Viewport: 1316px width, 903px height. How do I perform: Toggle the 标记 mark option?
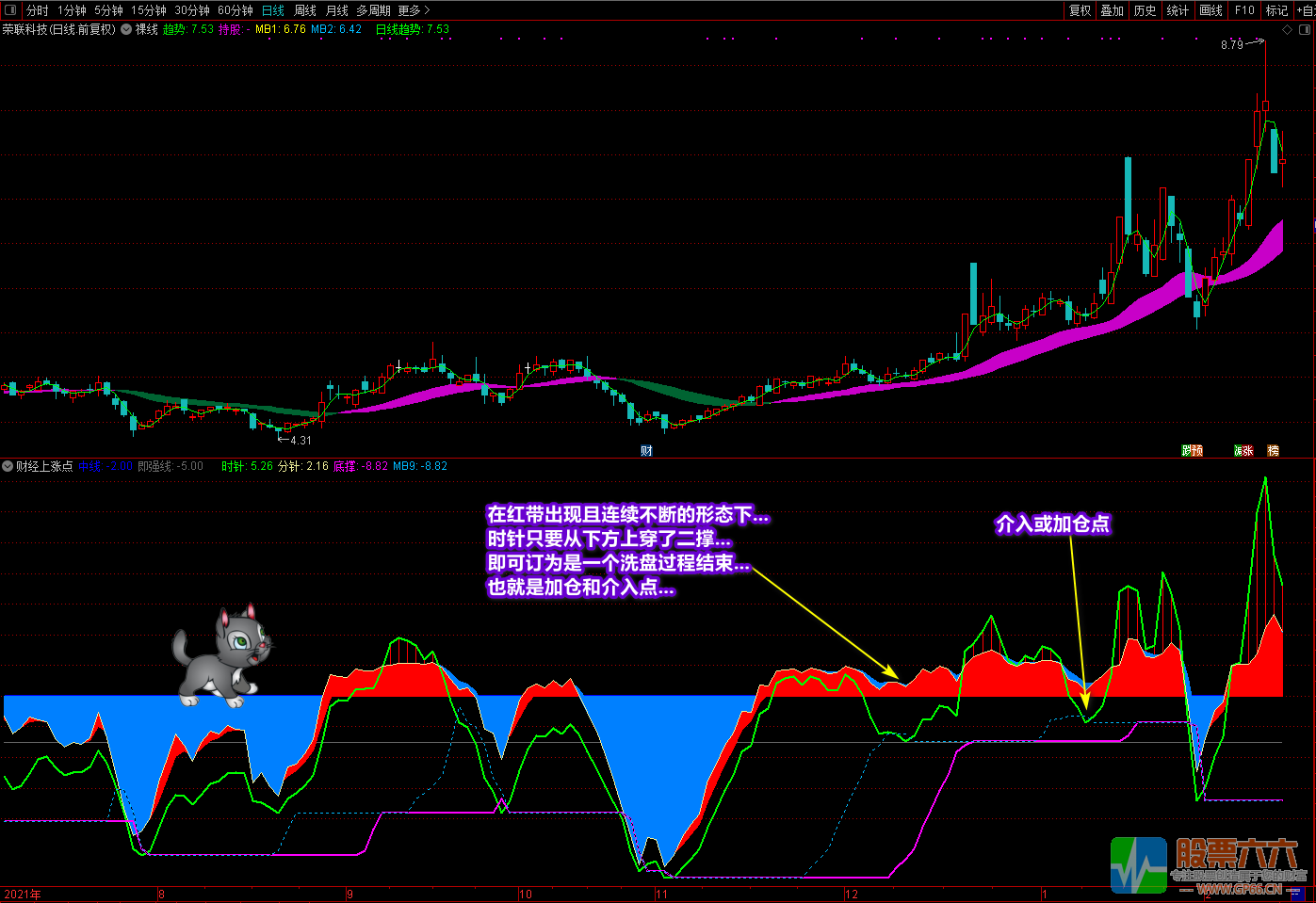pyautogui.click(x=1276, y=10)
